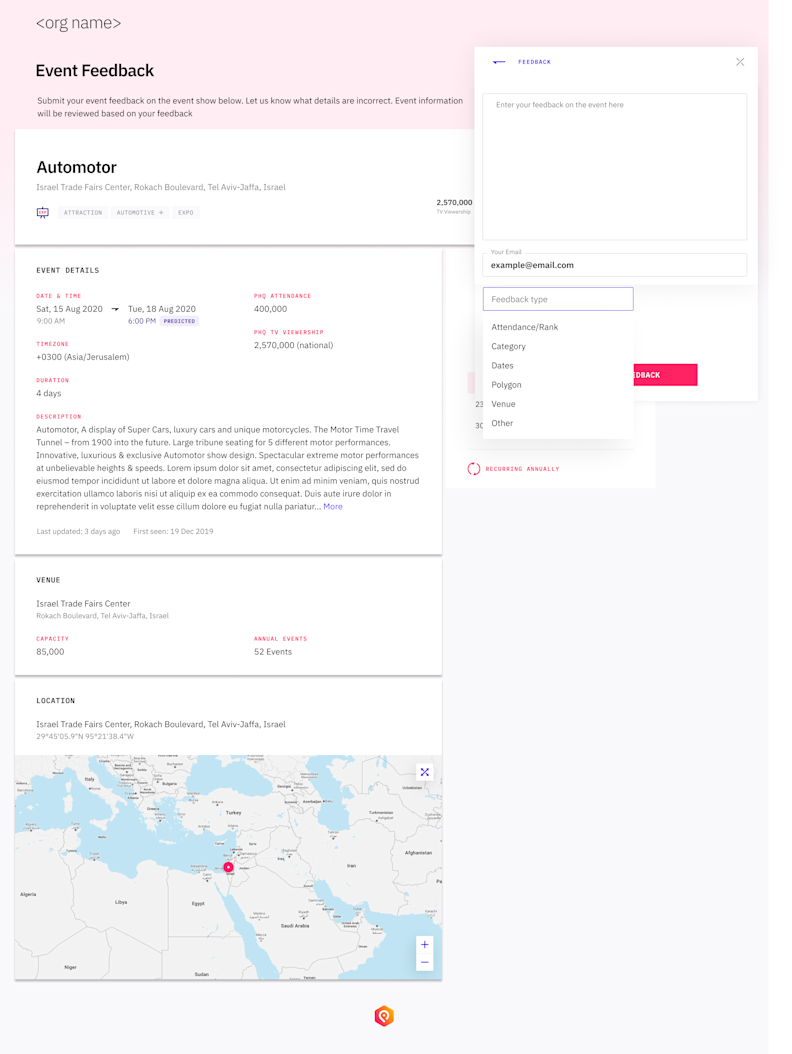Zoom out of the map with the minus
Image resolution: width=792 pixels, height=1054 pixels.
coord(424,962)
